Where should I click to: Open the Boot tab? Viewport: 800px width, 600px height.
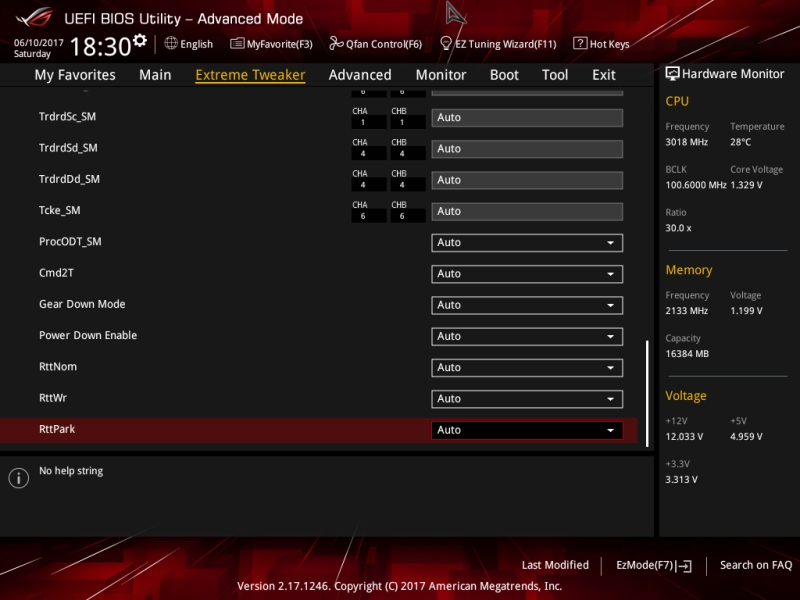pyautogui.click(x=504, y=75)
